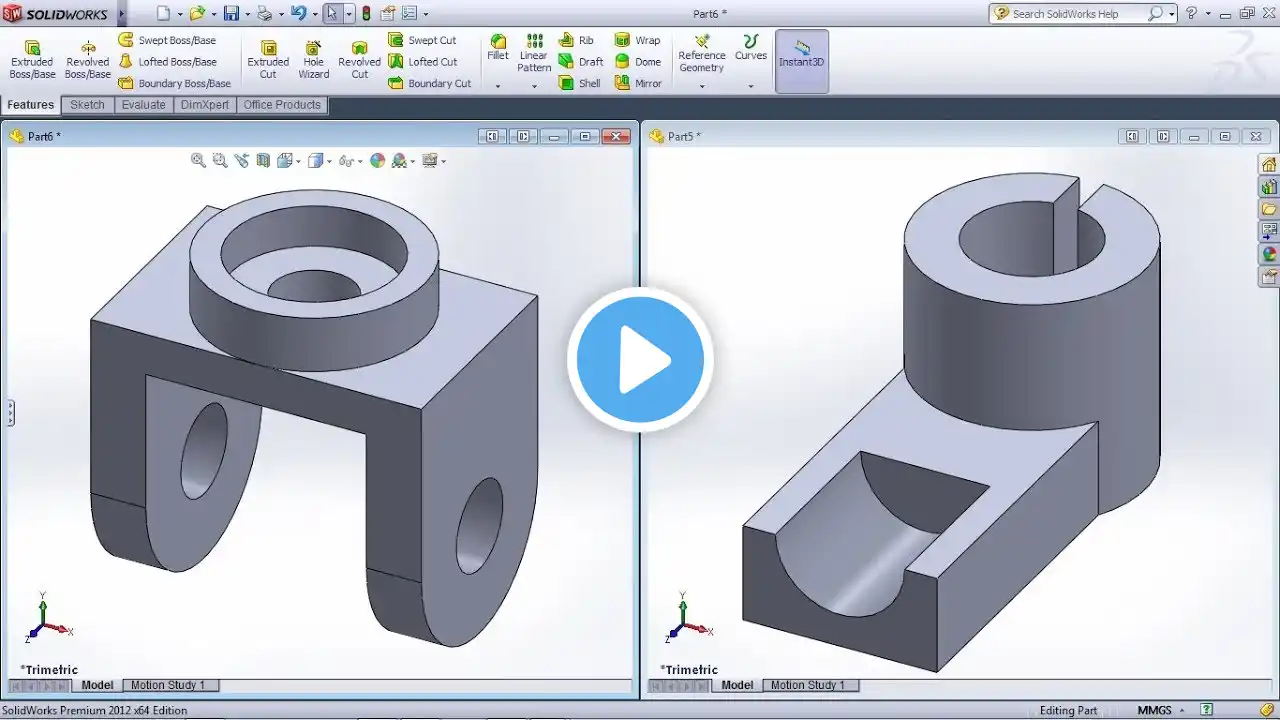Open the Options icon in top toolbar

pyautogui.click(x=408, y=13)
